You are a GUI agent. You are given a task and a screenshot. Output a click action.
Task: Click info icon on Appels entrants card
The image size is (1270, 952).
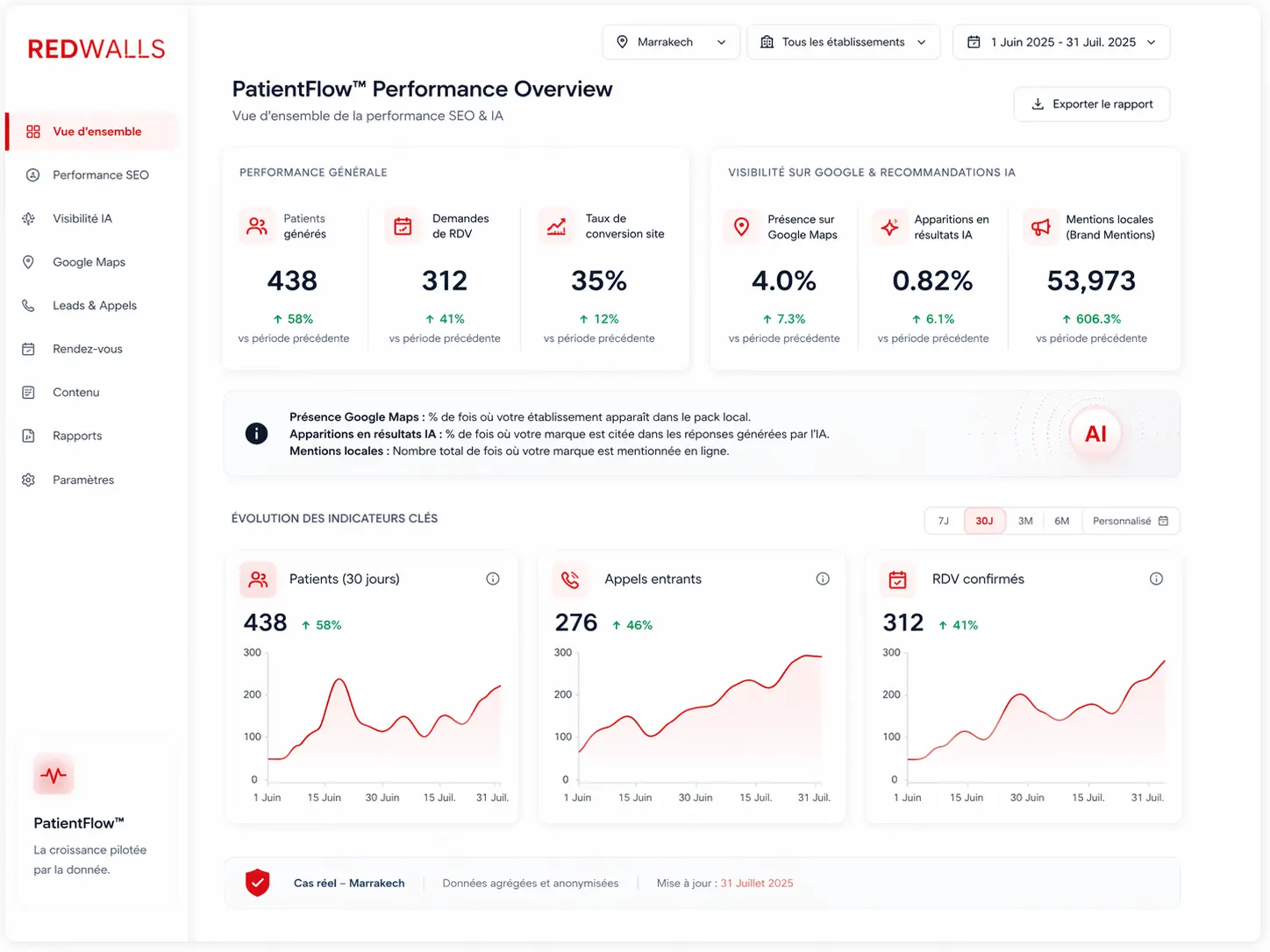point(823,579)
